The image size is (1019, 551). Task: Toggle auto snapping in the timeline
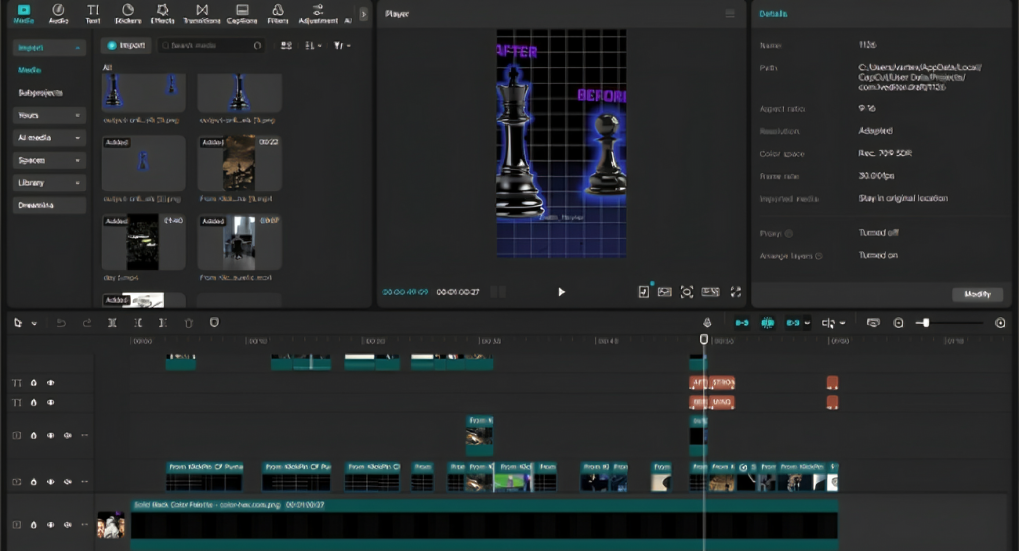pos(767,323)
